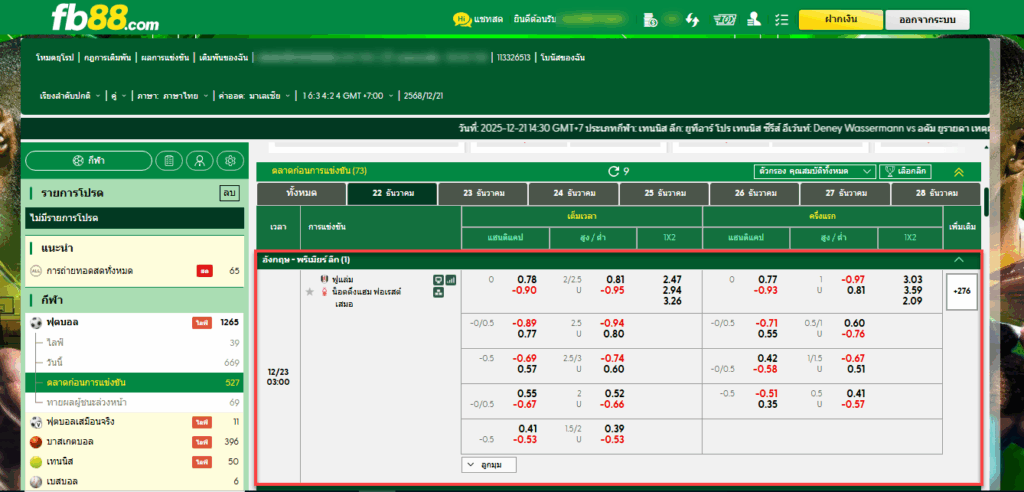Image resolution: width=1024 pixels, height=492 pixels.
Task: Open the คู่ dropdown in settings bar
Action: (x=119, y=95)
